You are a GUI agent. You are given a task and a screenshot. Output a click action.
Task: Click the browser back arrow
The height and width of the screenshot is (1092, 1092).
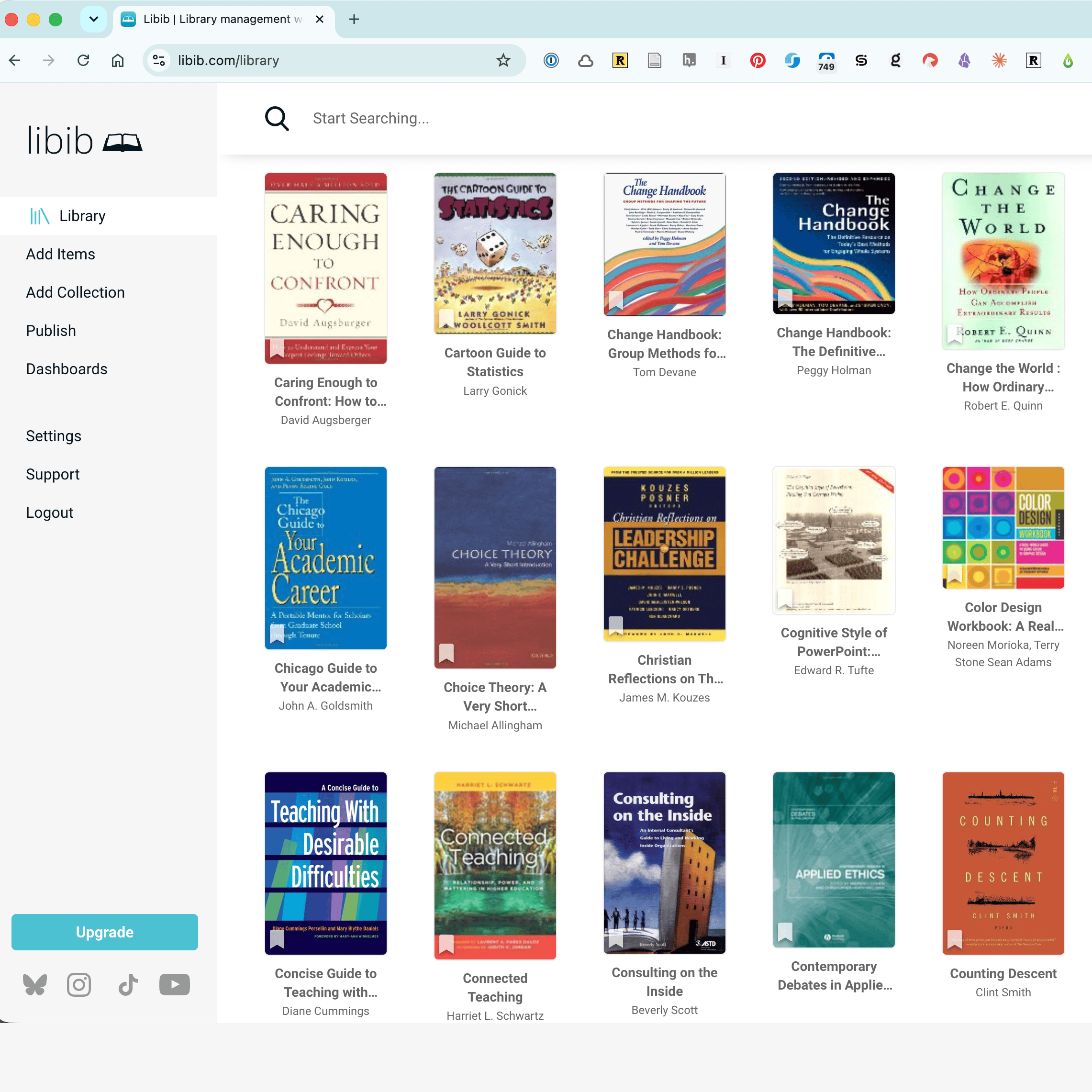click(15, 60)
